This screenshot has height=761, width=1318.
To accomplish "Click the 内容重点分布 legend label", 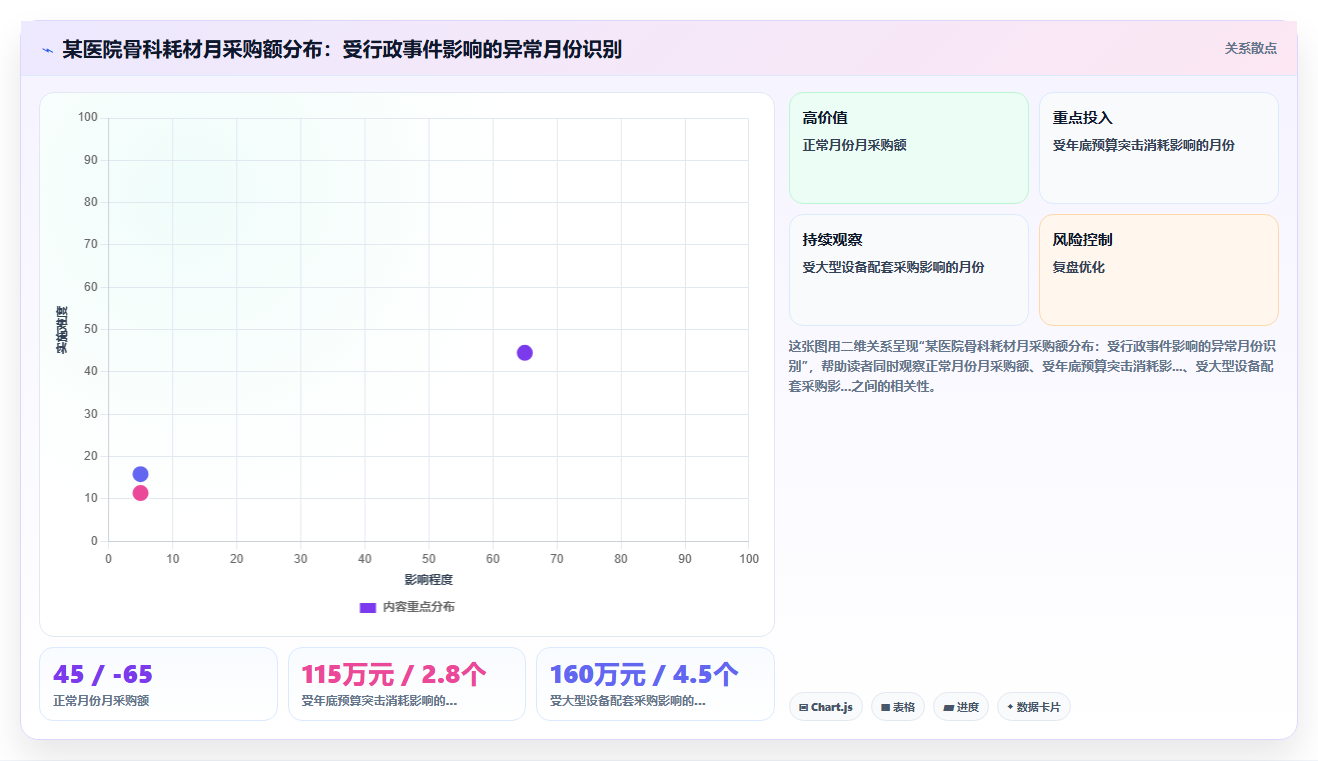I will click(419, 607).
